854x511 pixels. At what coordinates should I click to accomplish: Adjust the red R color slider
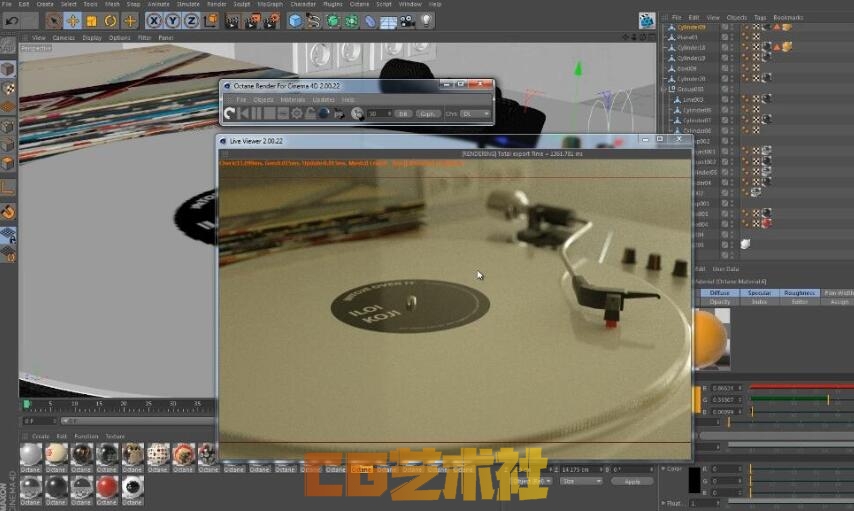coord(801,387)
